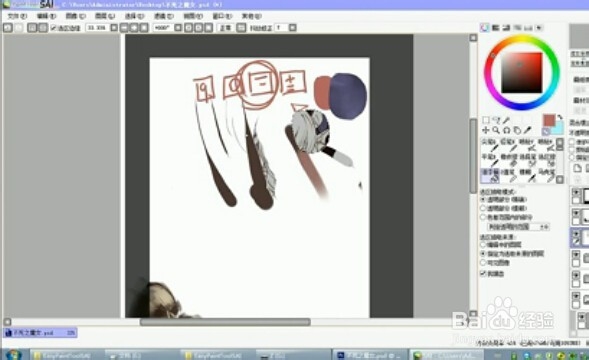This screenshot has height=360, width=589.
Task: Select the eyedropper color picker tool
Action: pyautogui.click(x=528, y=130)
